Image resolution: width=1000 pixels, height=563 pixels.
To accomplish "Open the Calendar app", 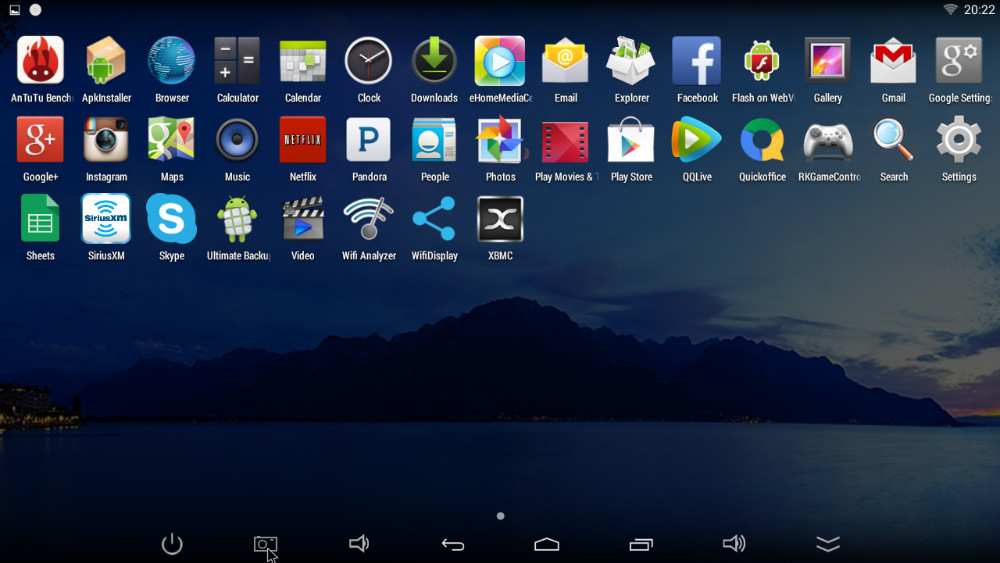I will pyautogui.click(x=303, y=61).
